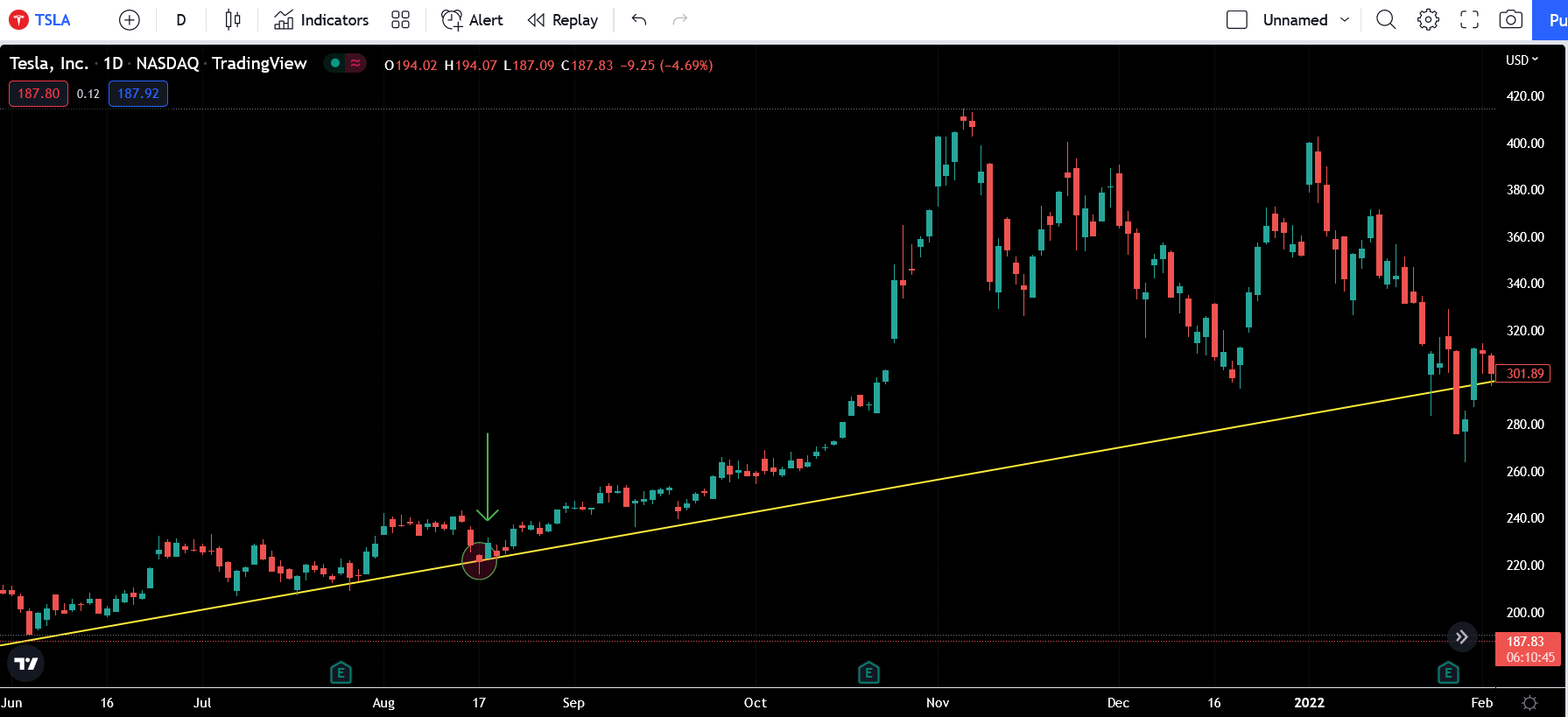1568x717 pixels.
Task: Open the candlestick chart style selector
Action: pyautogui.click(x=232, y=20)
